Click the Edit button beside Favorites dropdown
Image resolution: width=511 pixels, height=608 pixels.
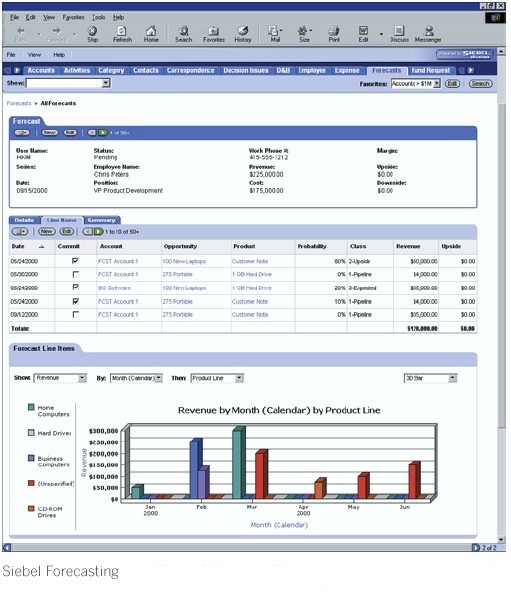pos(452,83)
